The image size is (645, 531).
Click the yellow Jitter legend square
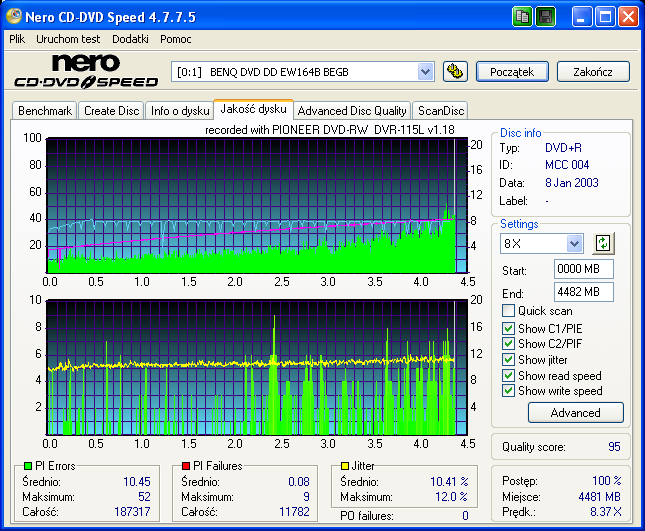(345, 466)
